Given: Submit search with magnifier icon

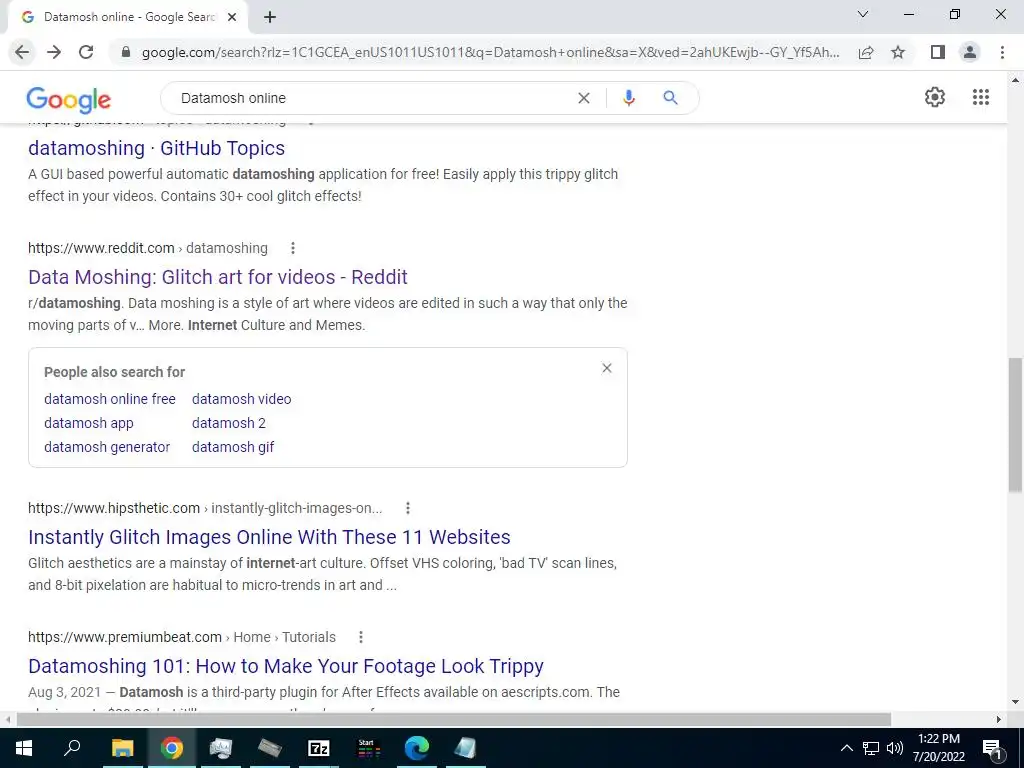Looking at the screenshot, I should pyautogui.click(x=670, y=98).
